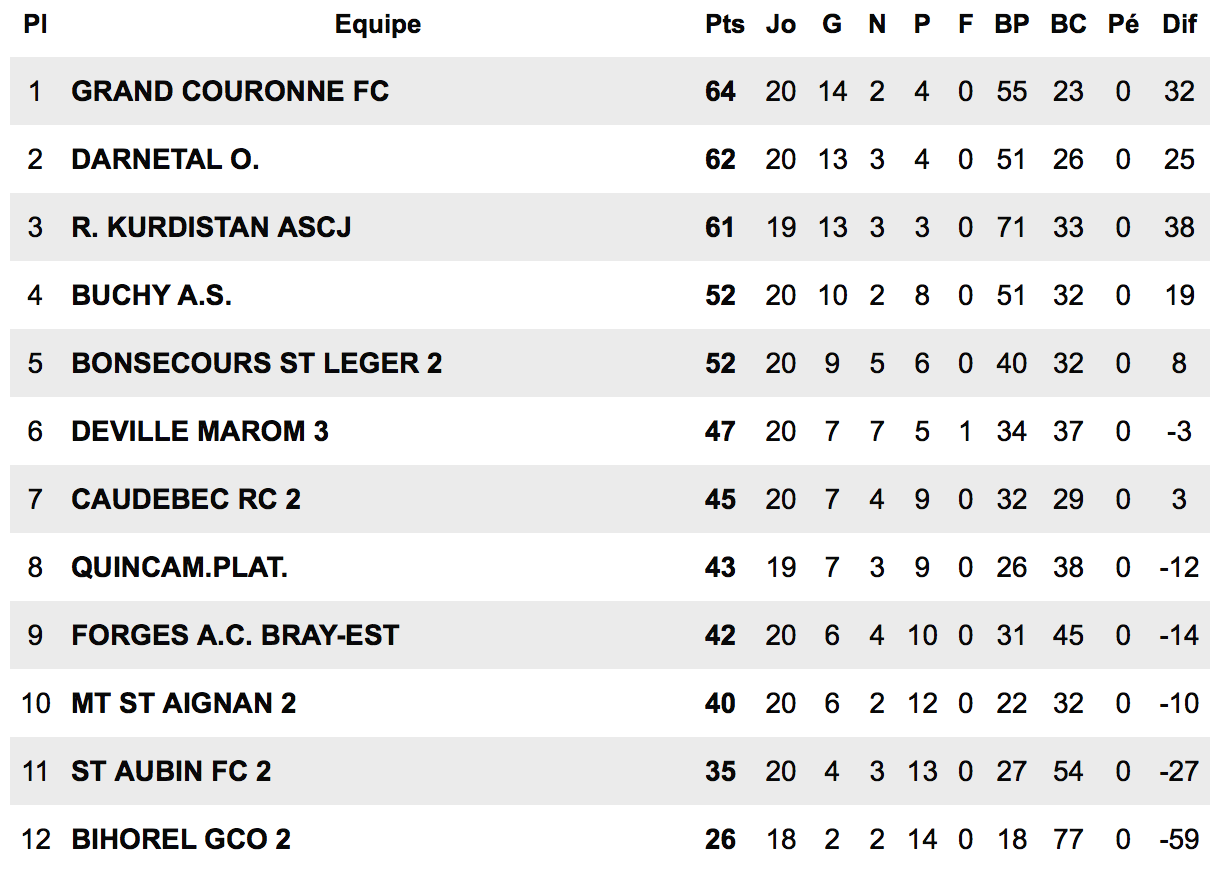Click FORGES A.C. BRAY-EST team name
1220x872 pixels.
[235, 635]
